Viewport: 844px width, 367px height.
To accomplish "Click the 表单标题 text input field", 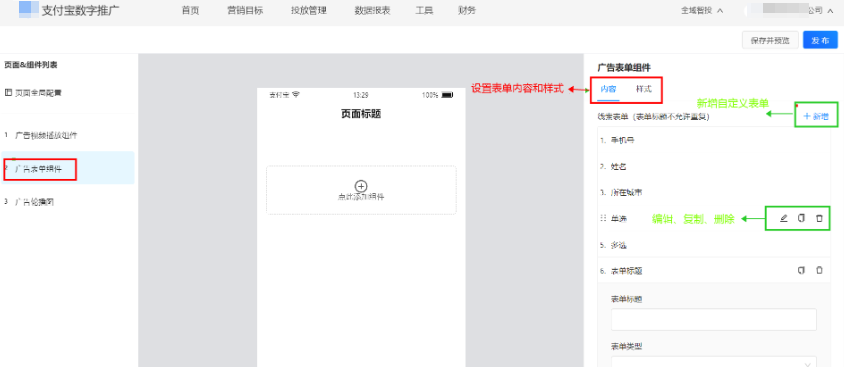I will 714,320.
